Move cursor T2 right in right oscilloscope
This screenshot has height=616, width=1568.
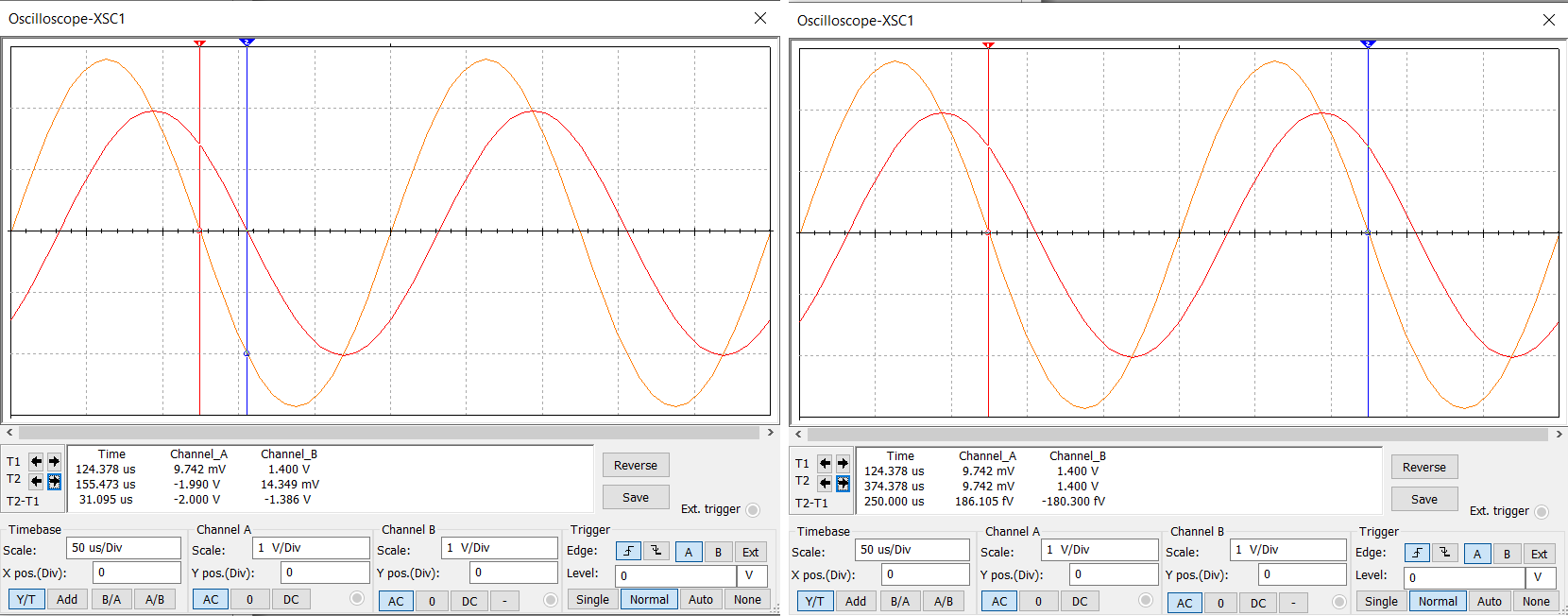(x=843, y=483)
